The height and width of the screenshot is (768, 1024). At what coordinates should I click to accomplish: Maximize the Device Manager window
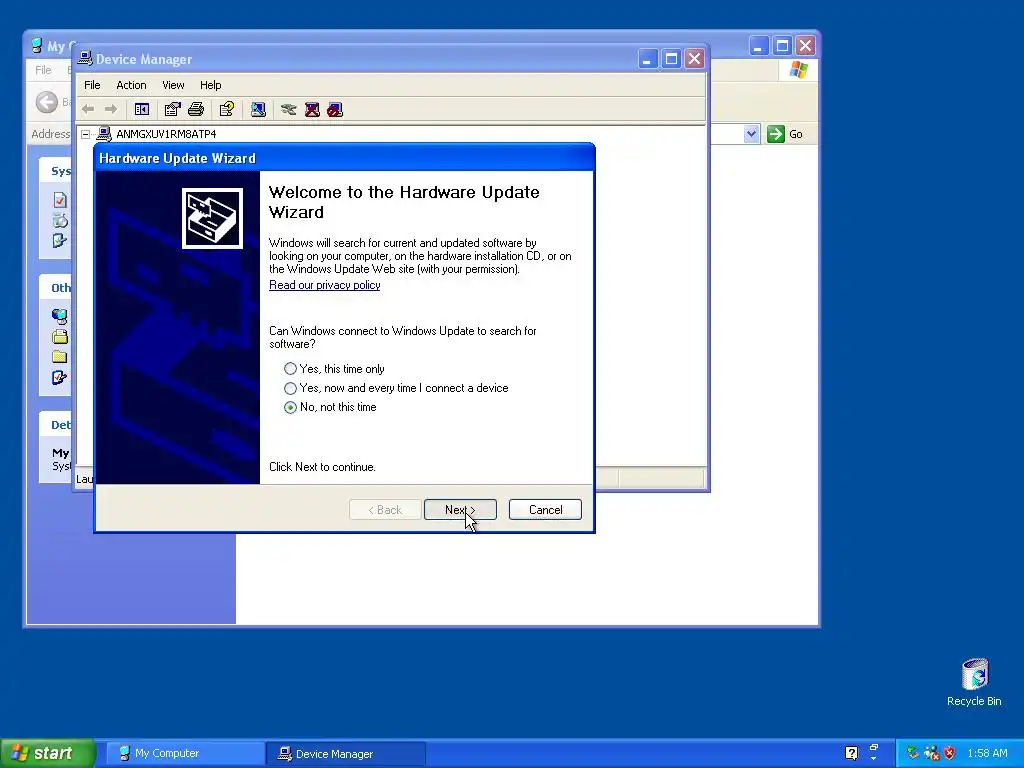point(671,59)
